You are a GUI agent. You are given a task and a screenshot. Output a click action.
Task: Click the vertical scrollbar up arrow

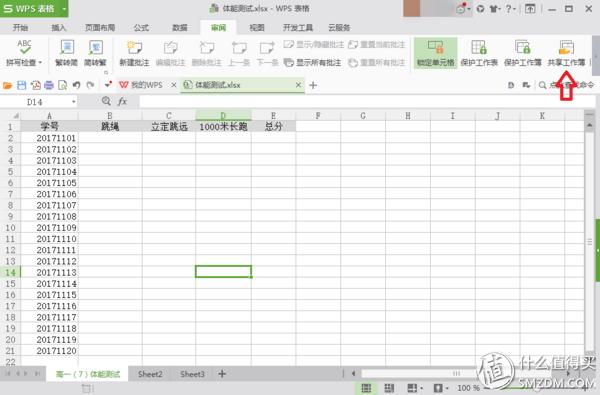[x=590, y=126]
